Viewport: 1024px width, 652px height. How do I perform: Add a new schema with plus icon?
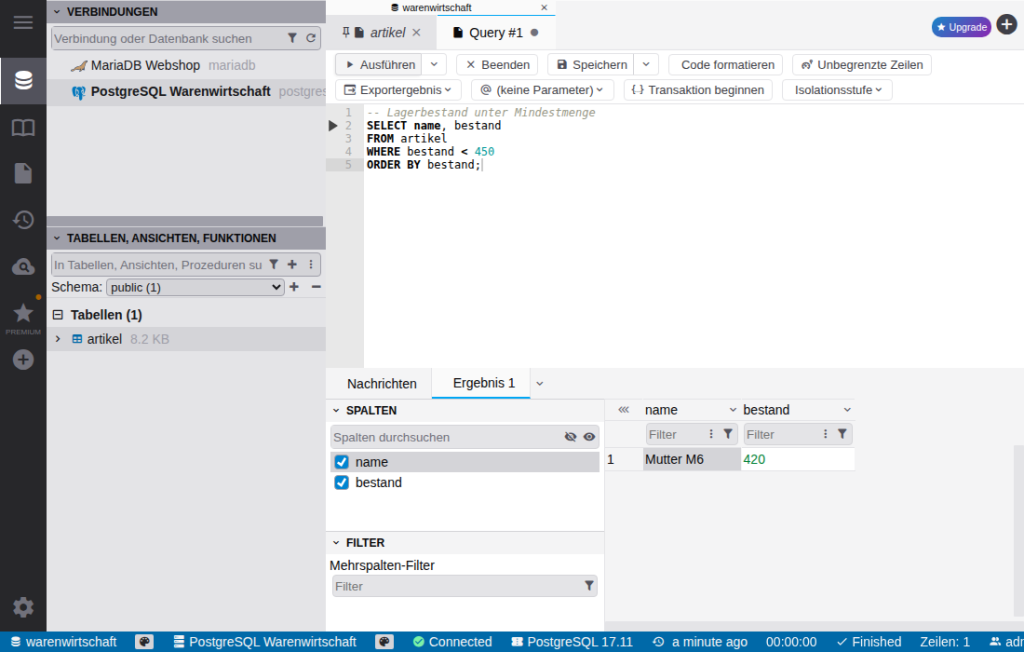295,287
